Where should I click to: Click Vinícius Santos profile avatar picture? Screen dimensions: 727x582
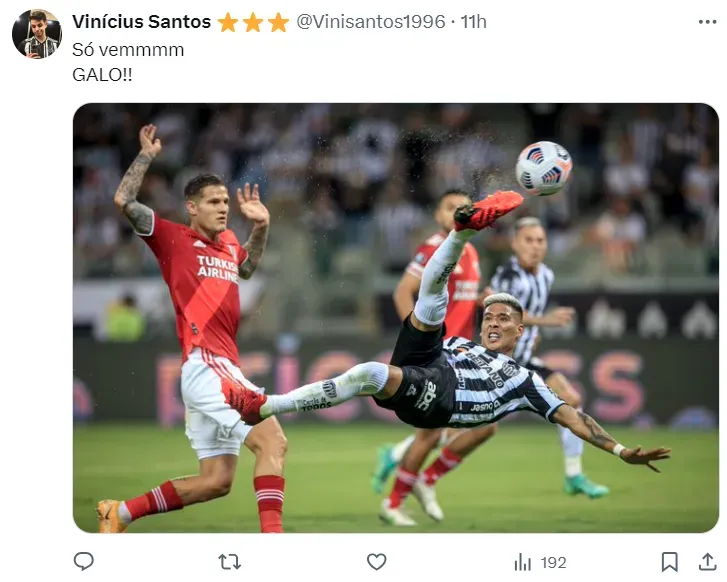point(37,34)
